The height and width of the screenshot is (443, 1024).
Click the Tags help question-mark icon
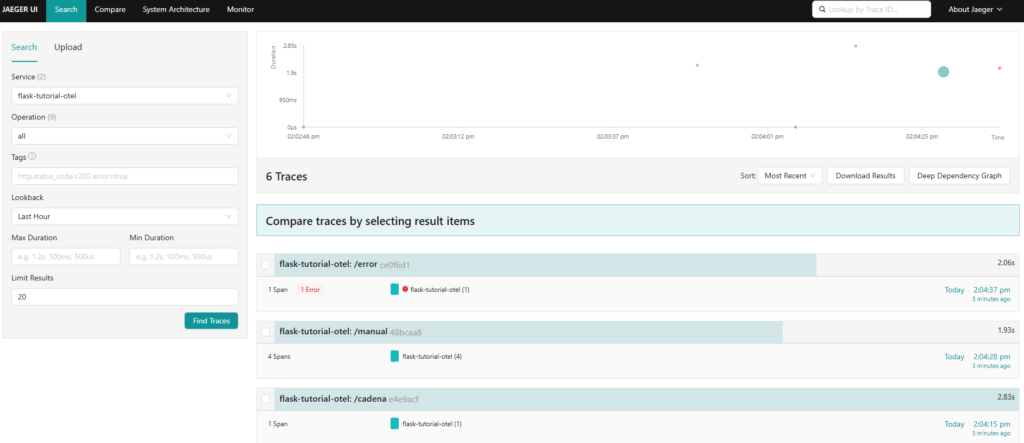click(x=33, y=156)
